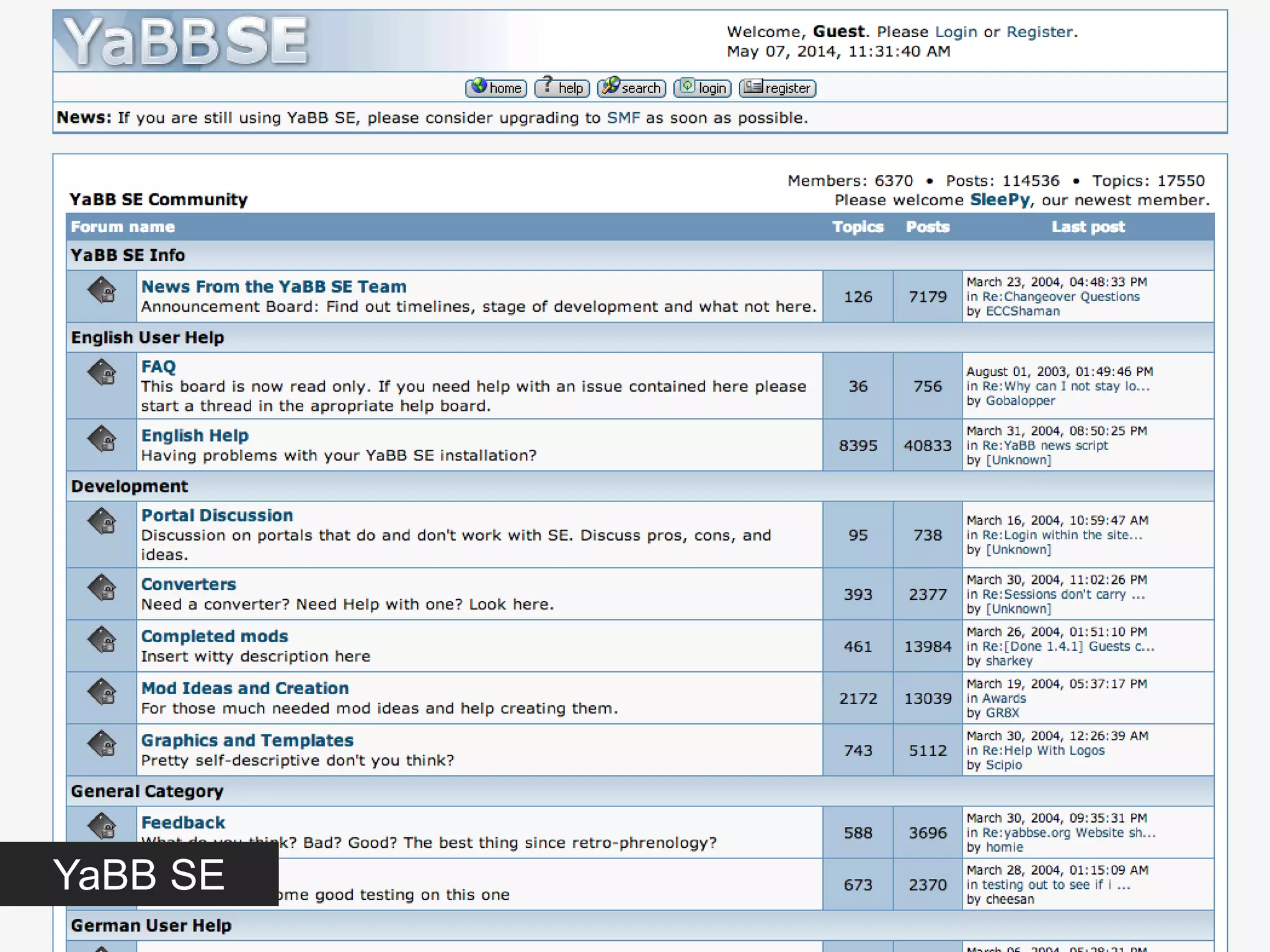Screen dimensions: 1270x952
Task: Click the YaBB SE logo banner
Action: (x=186, y=42)
